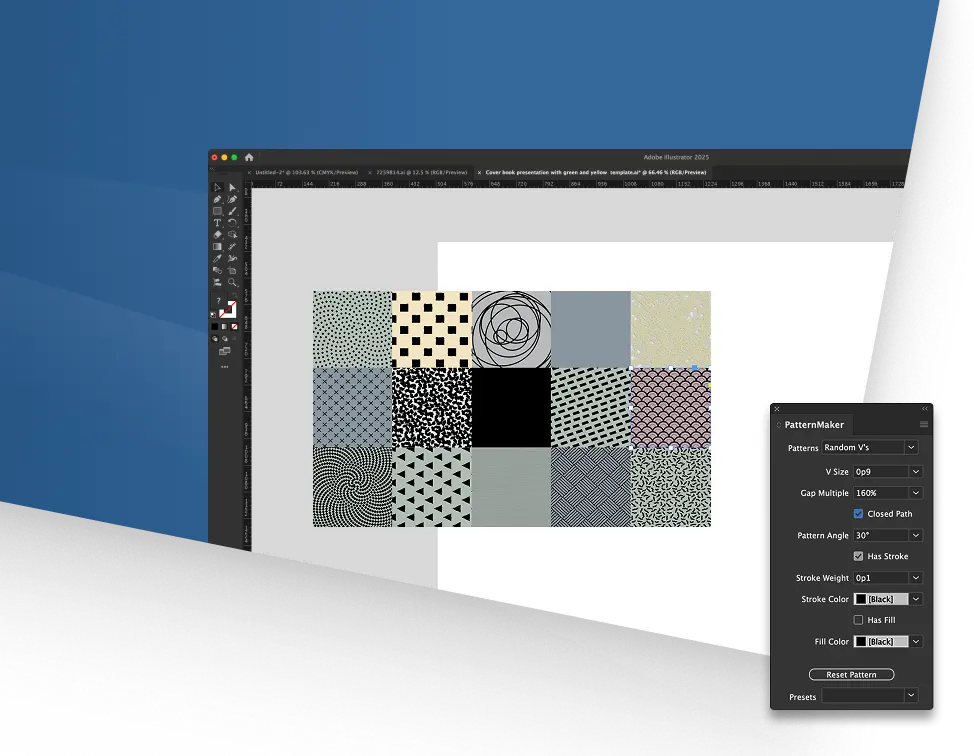Switch to the 7259814.ai document tab
974x756 pixels.
pyautogui.click(x=421, y=172)
